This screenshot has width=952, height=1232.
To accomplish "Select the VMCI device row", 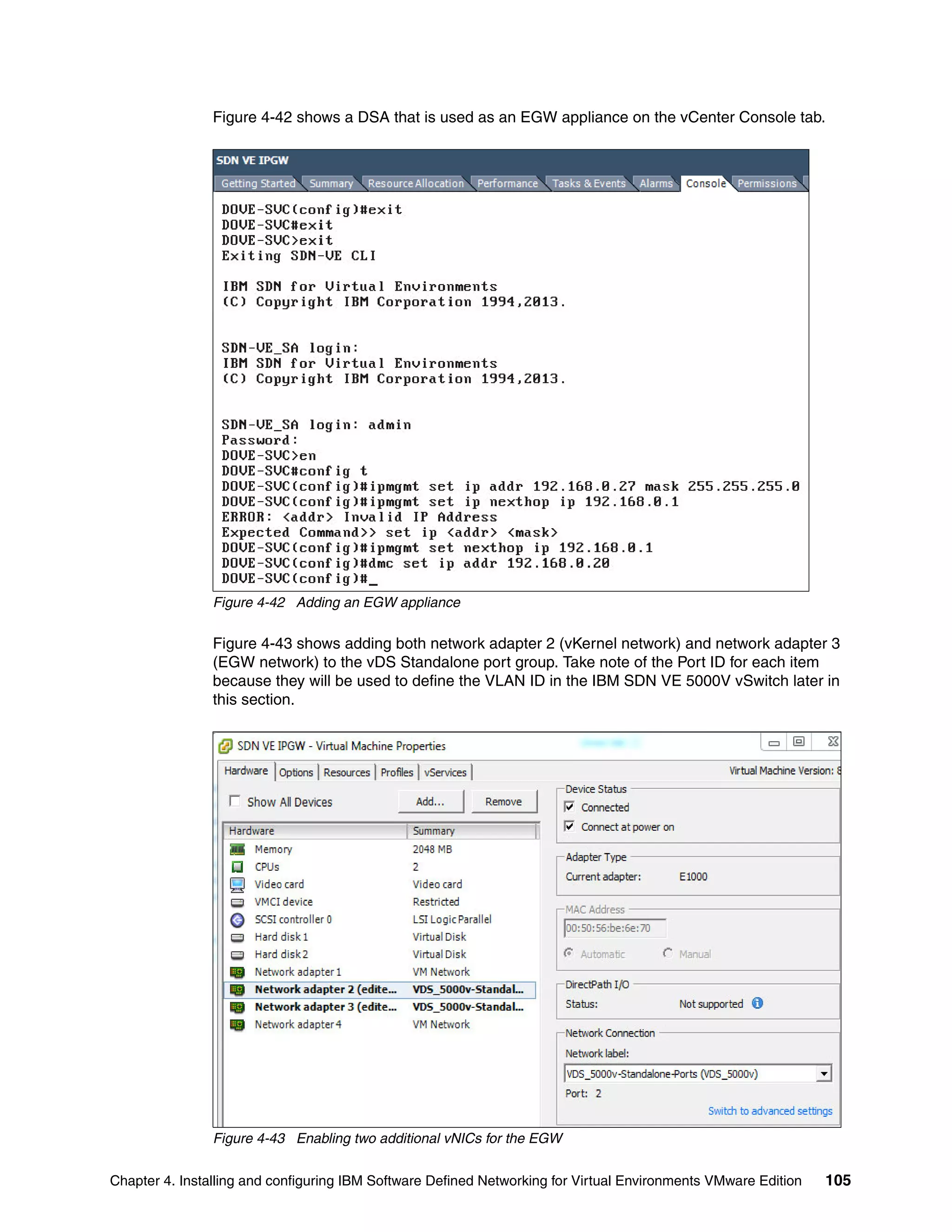I will (x=380, y=901).
